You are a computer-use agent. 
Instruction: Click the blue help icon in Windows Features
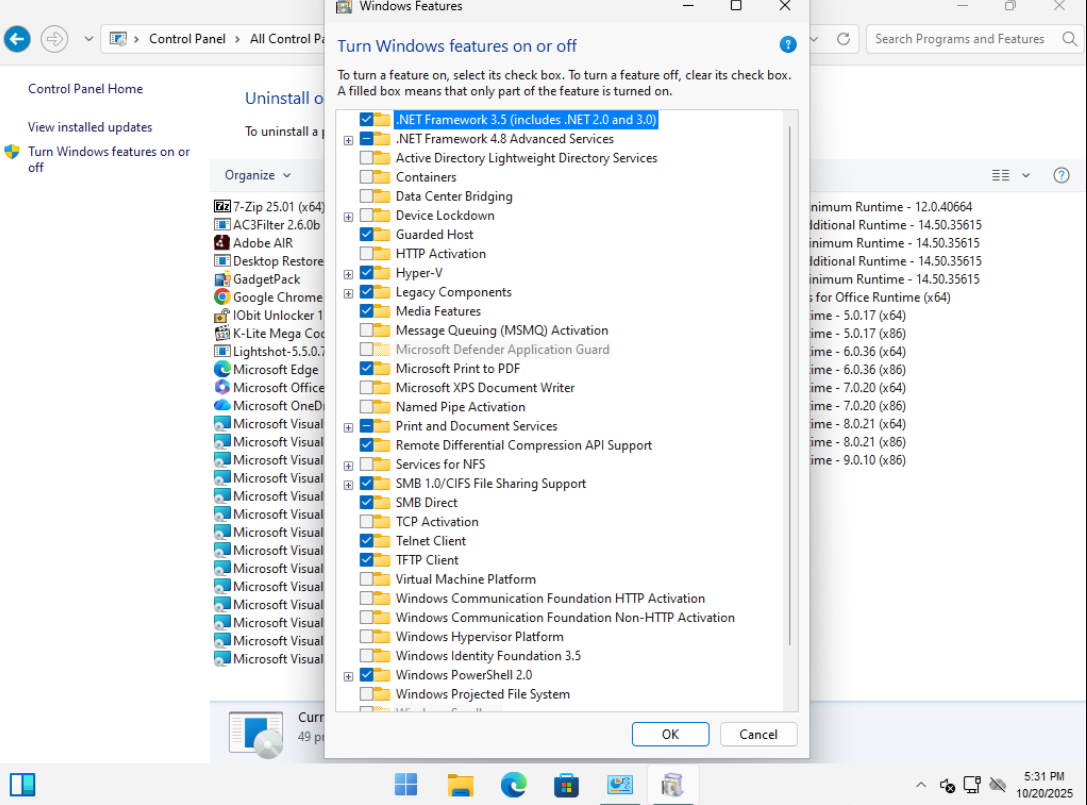click(x=788, y=45)
